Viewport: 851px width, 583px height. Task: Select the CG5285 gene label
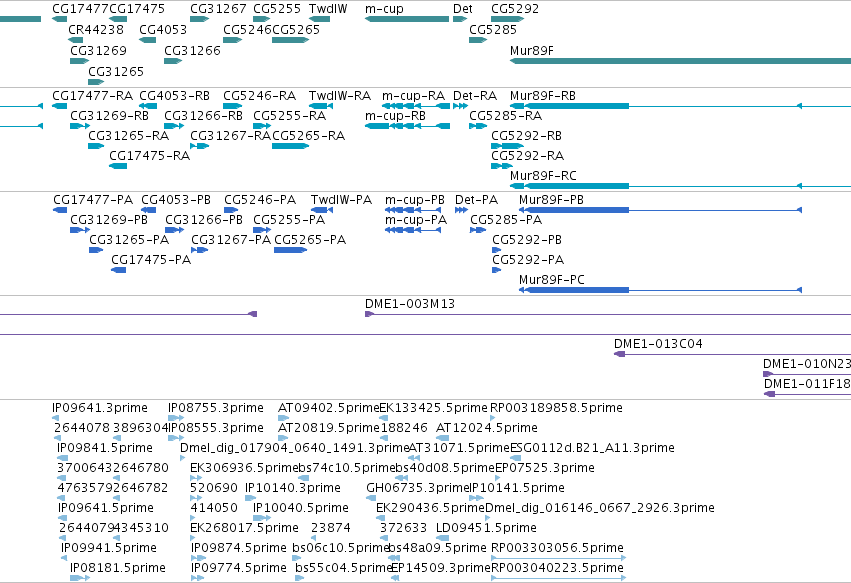493,29
